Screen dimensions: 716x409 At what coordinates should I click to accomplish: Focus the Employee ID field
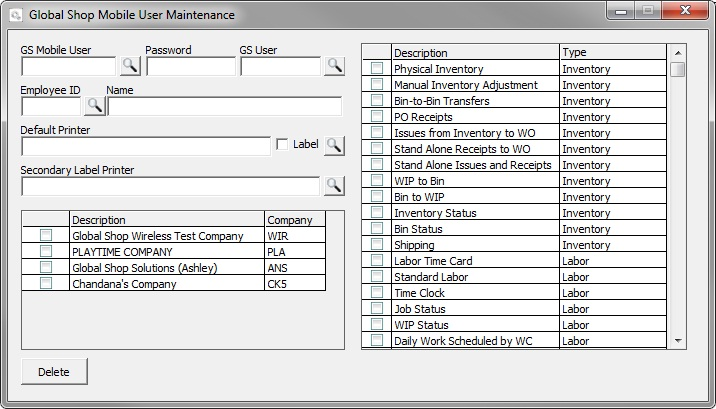[x=51, y=106]
